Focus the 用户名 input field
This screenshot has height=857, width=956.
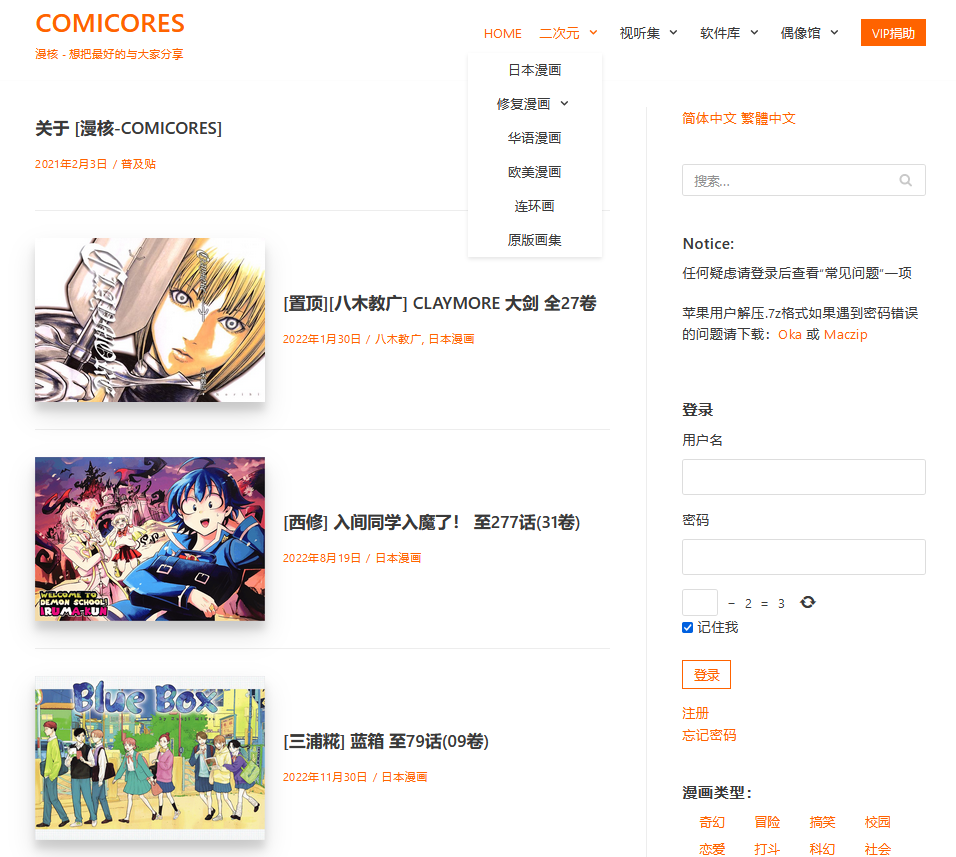click(804, 477)
